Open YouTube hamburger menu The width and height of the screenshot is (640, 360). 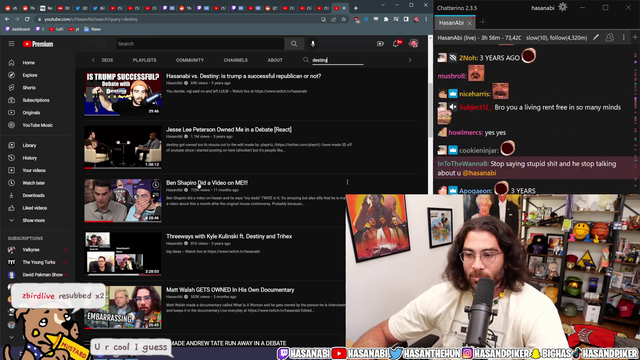click(11, 44)
